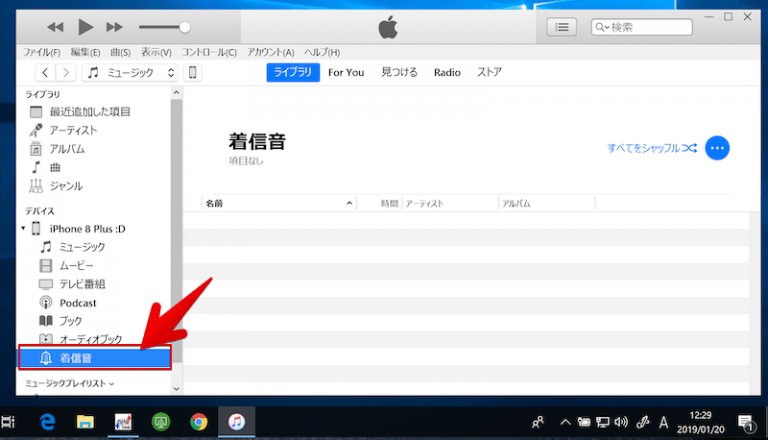Switch to the ライブラリ tab

(293, 73)
